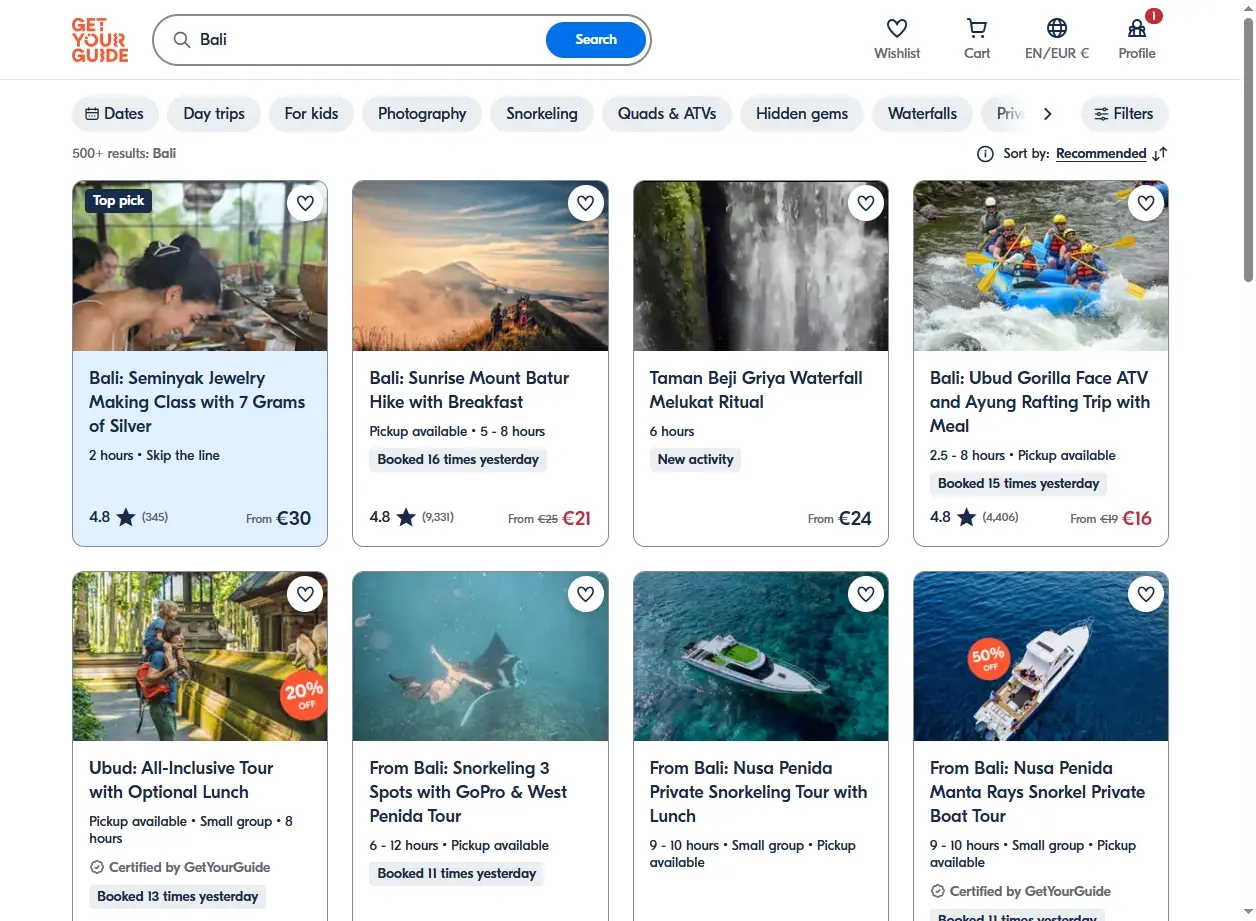Click the 'From €30' price text
The width and height of the screenshot is (1256, 921).
click(x=278, y=518)
